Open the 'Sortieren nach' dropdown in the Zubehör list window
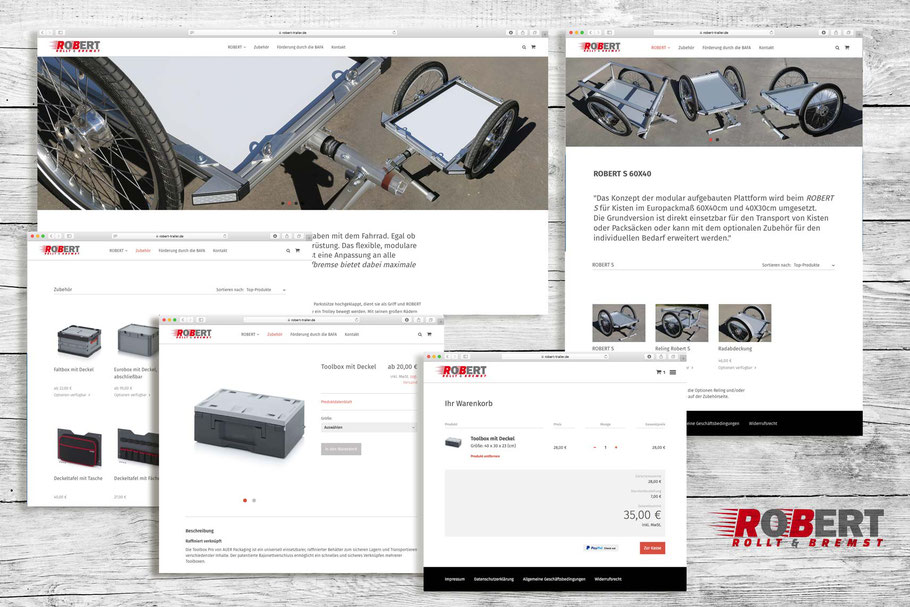This screenshot has height=607, width=910. 251,290
